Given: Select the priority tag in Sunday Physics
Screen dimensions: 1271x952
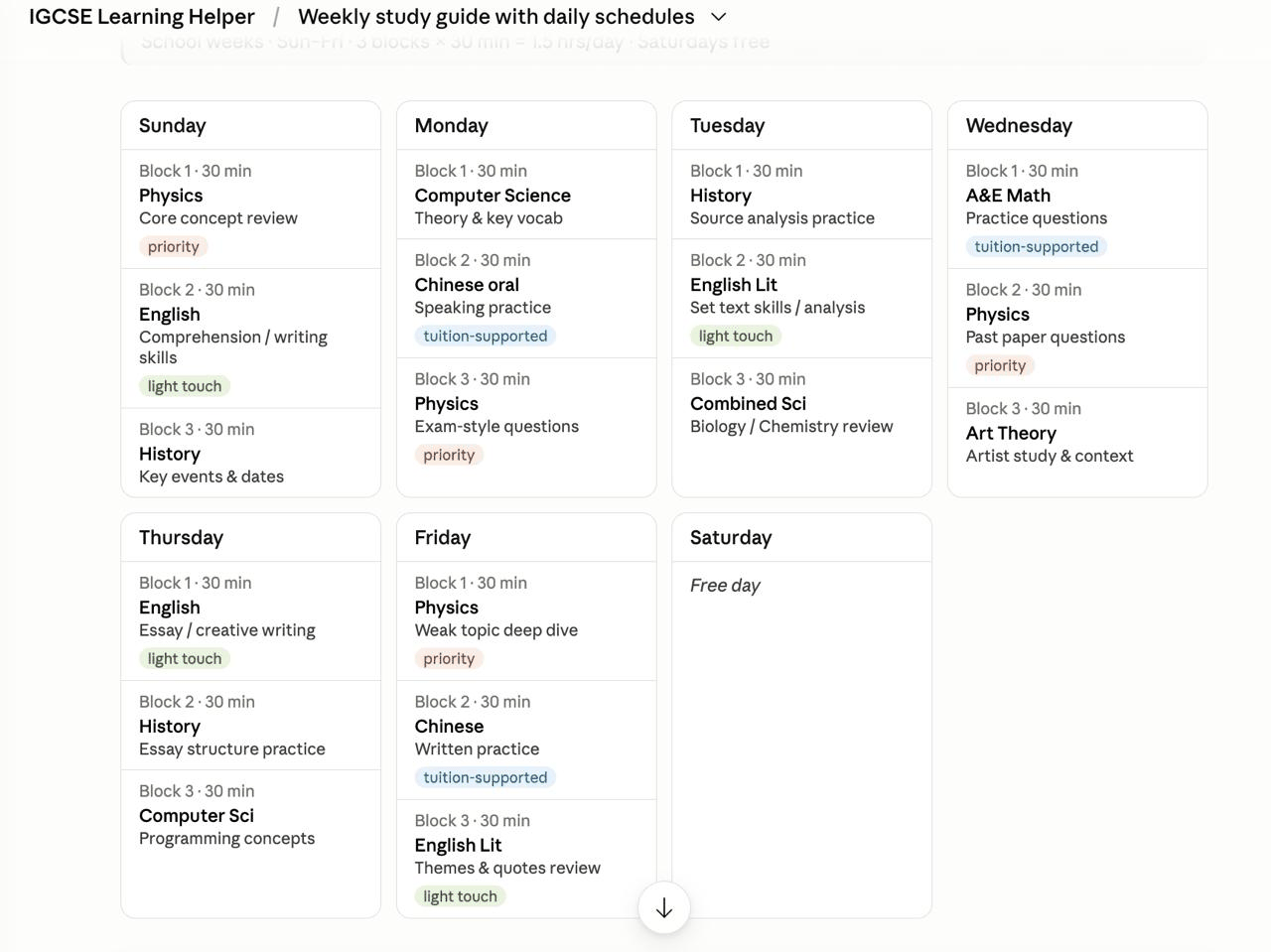Looking at the screenshot, I should (x=174, y=246).
